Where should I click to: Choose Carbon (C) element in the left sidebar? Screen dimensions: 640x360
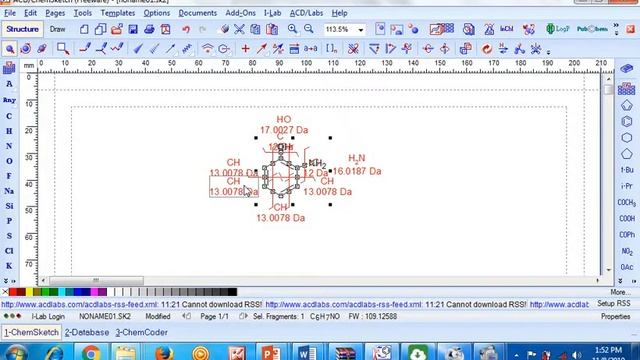pyautogui.click(x=9, y=116)
